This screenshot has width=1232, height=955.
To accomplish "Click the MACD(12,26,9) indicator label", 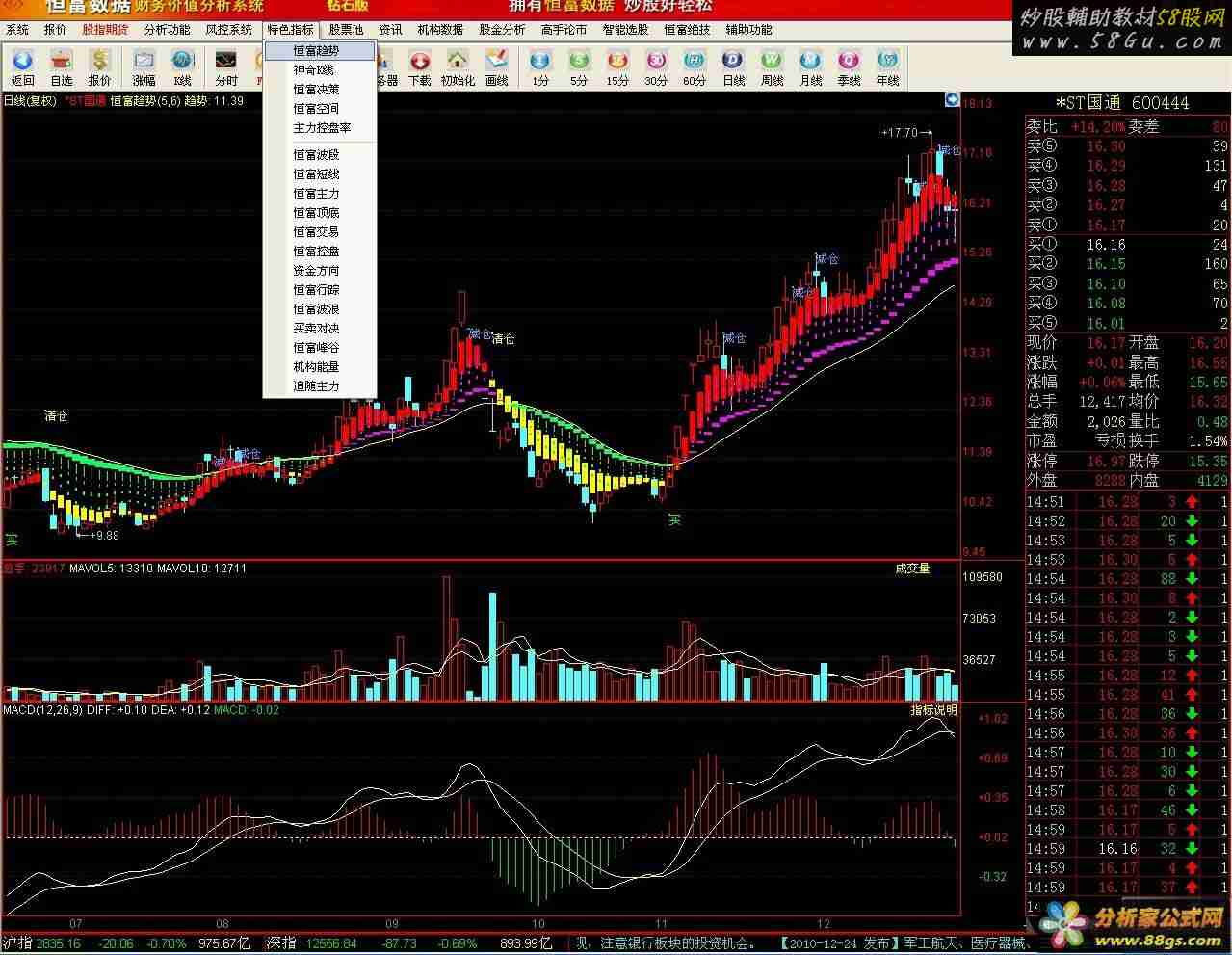I will click(x=42, y=710).
